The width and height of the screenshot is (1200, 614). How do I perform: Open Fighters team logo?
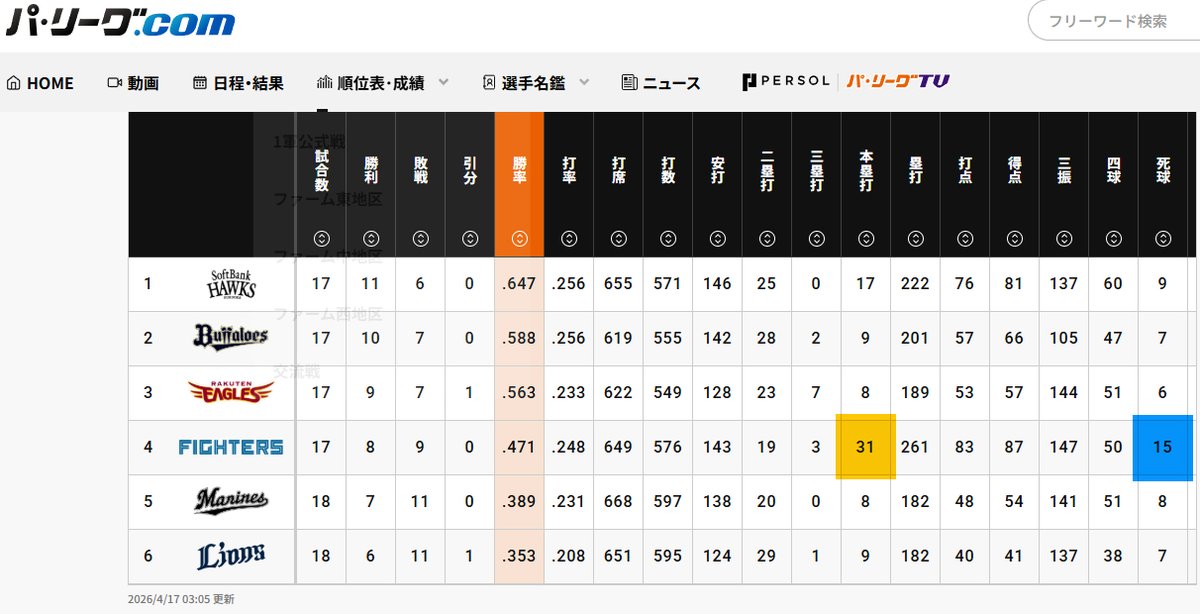pyautogui.click(x=231, y=447)
